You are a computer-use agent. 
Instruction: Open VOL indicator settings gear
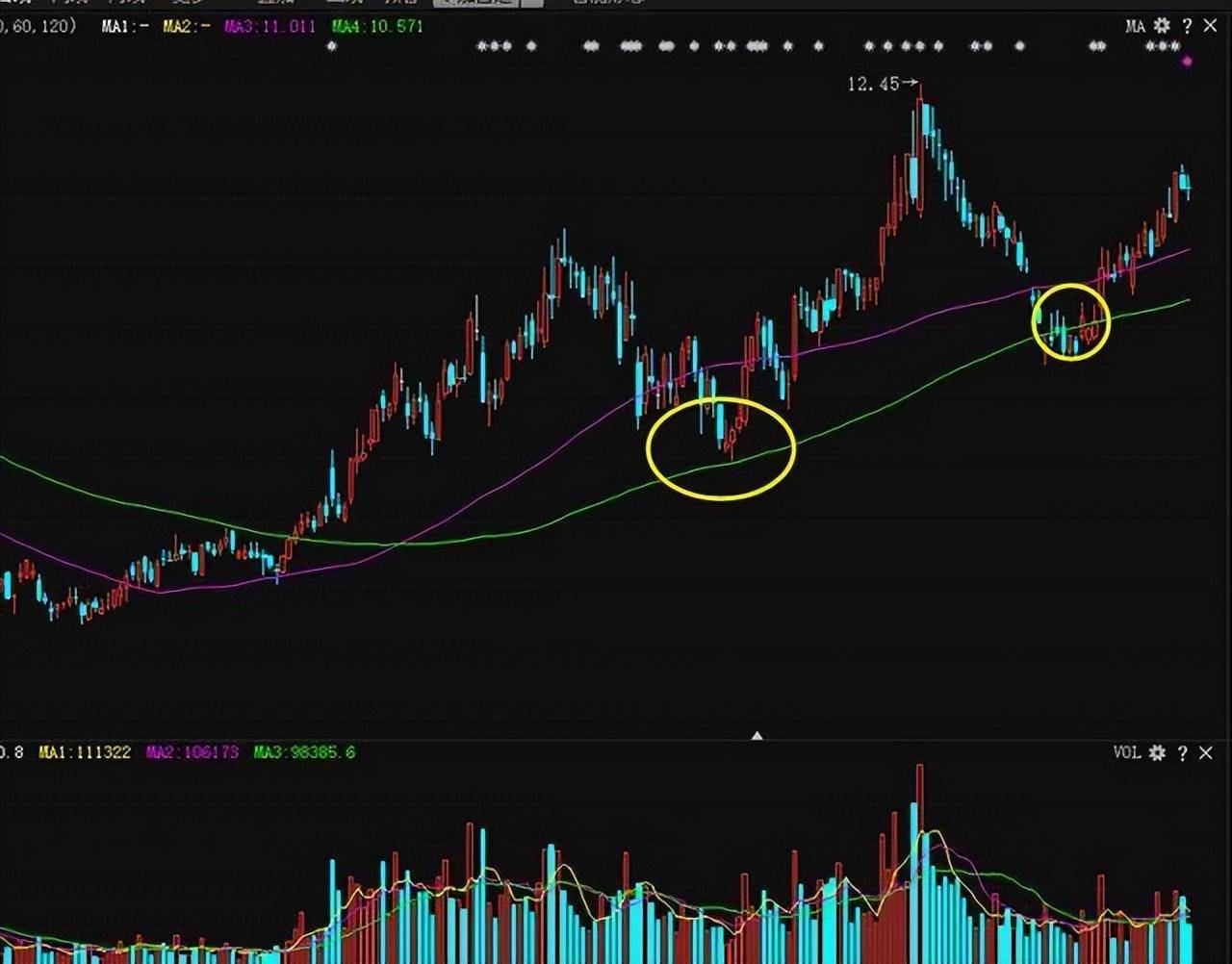point(1157,752)
